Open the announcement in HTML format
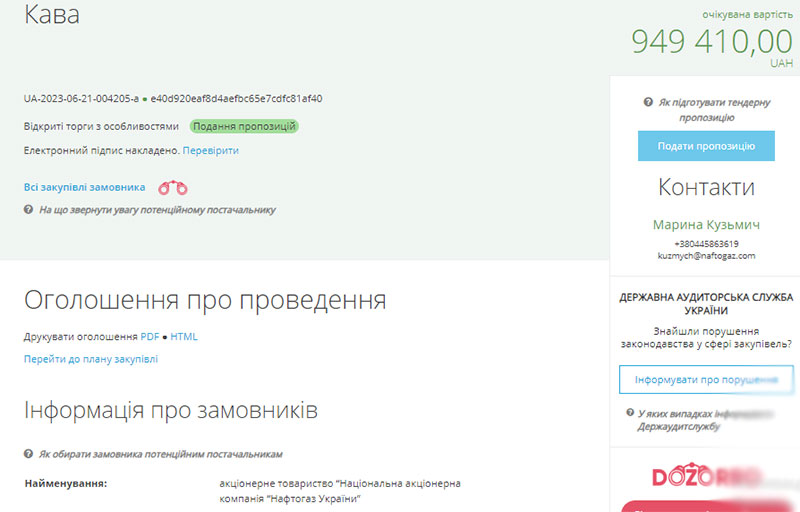The height and width of the screenshot is (512, 800). (184, 337)
